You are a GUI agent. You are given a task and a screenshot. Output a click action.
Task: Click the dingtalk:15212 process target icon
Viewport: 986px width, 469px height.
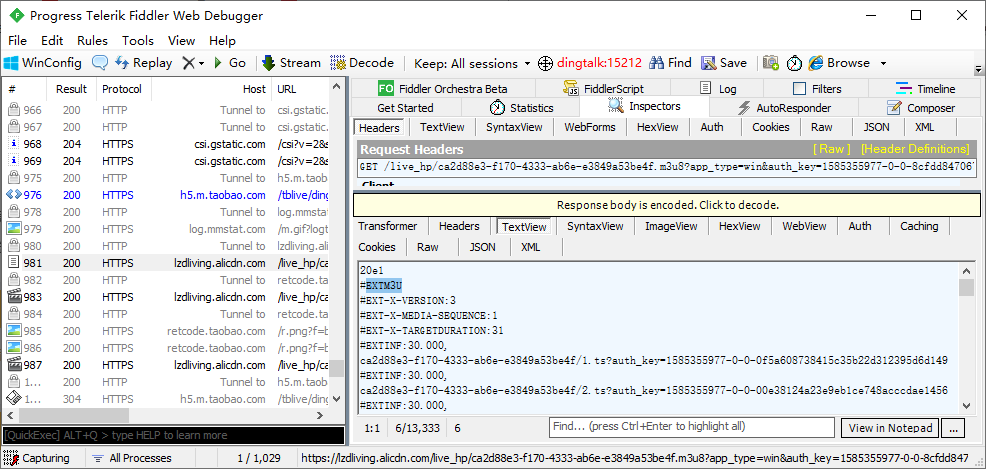click(545, 63)
